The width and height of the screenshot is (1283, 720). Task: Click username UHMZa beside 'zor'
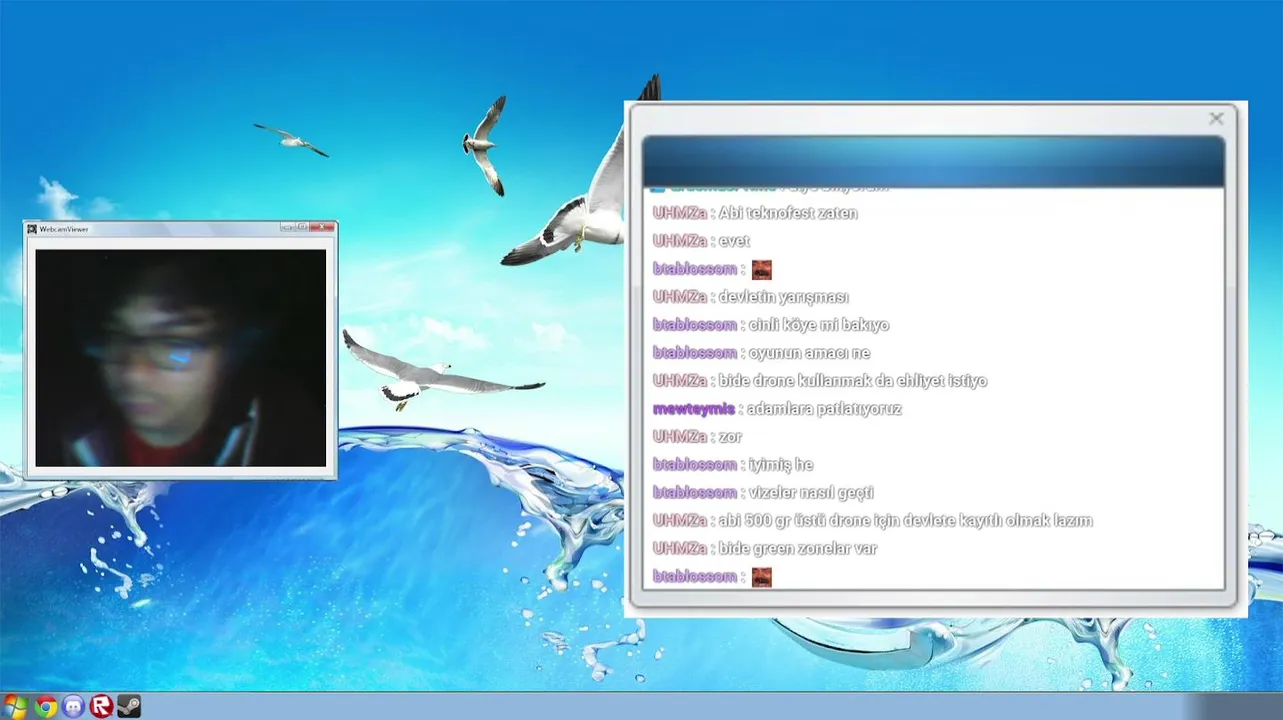[680, 437]
